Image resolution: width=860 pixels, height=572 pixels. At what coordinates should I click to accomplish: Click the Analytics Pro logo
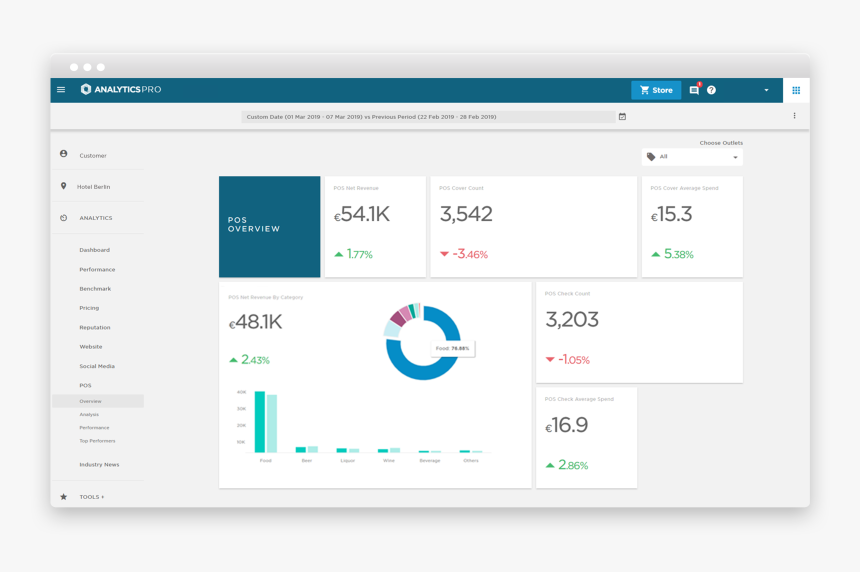coord(121,89)
